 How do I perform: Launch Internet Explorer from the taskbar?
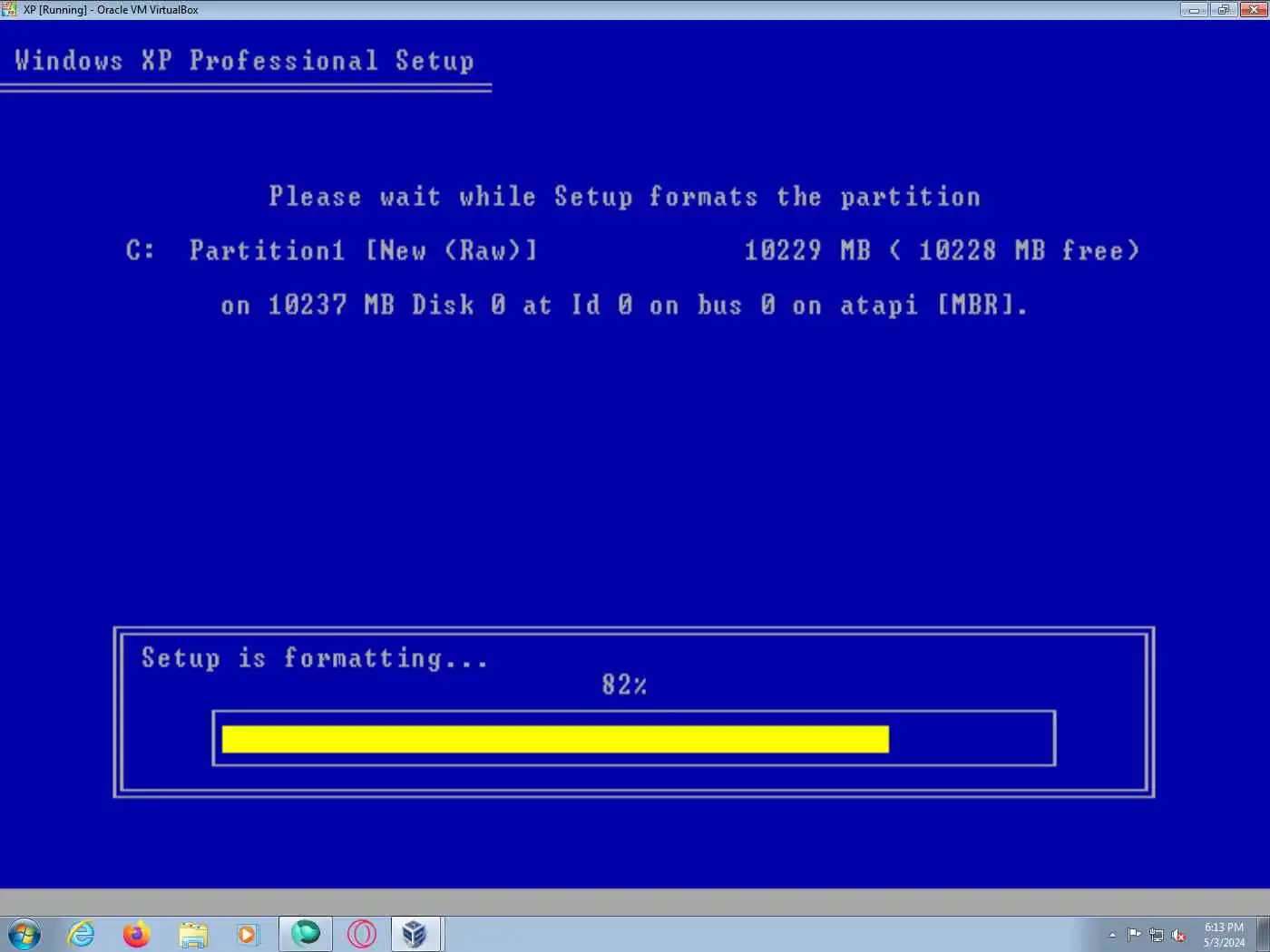[82, 934]
